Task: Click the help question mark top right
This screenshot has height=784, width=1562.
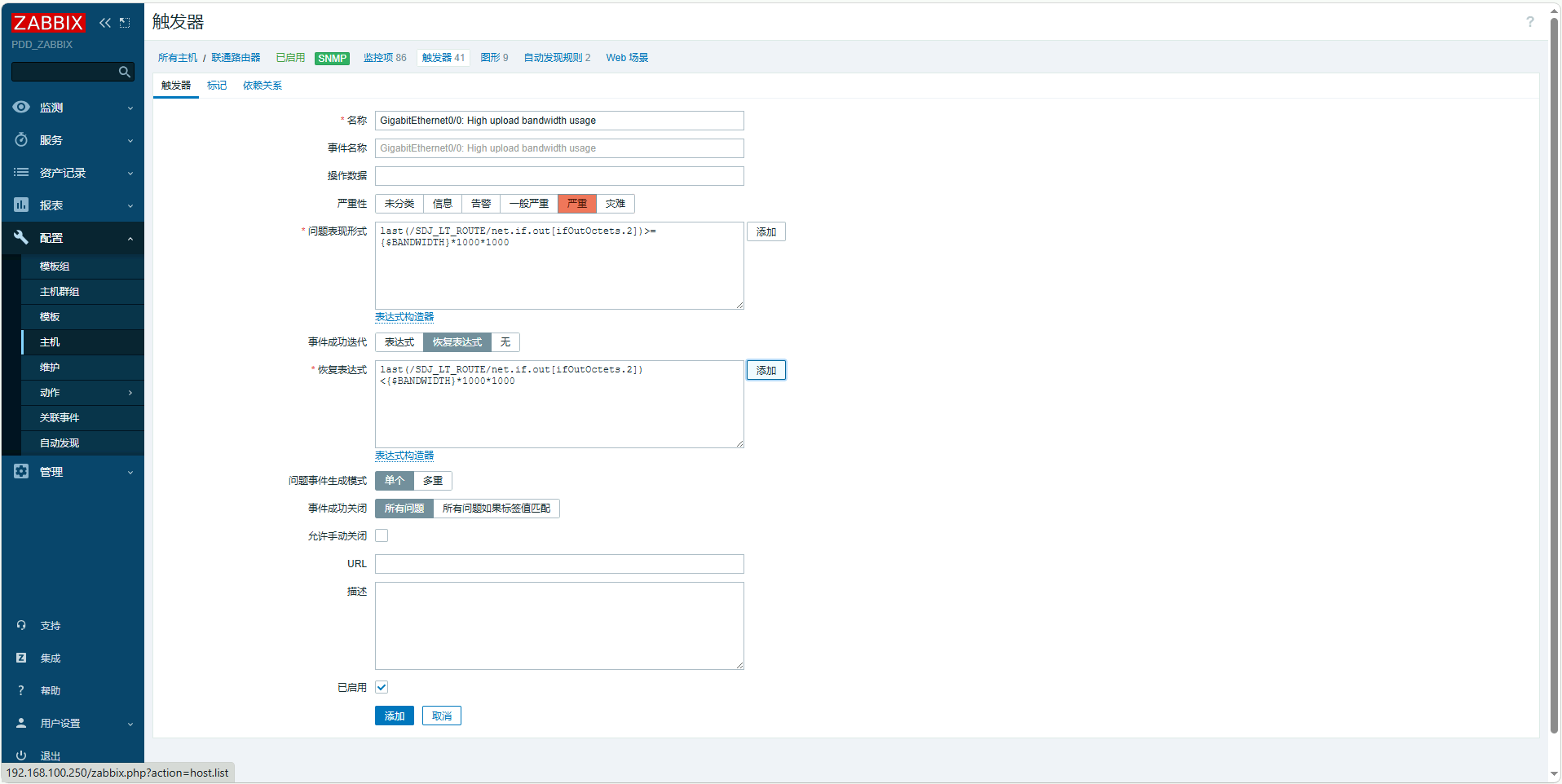Action: click(1529, 22)
